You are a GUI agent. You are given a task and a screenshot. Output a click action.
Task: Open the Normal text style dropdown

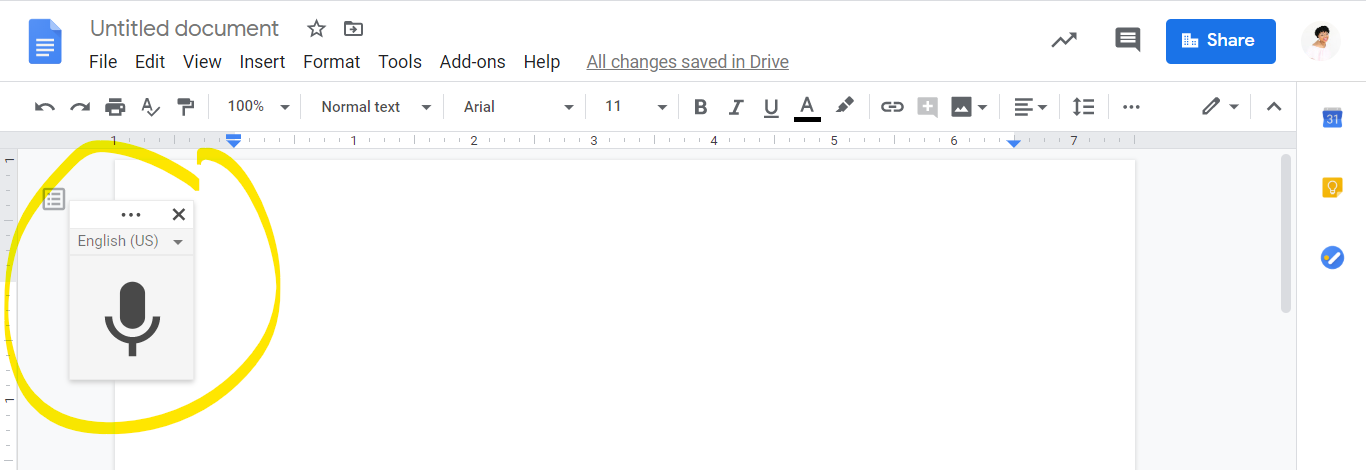click(375, 107)
